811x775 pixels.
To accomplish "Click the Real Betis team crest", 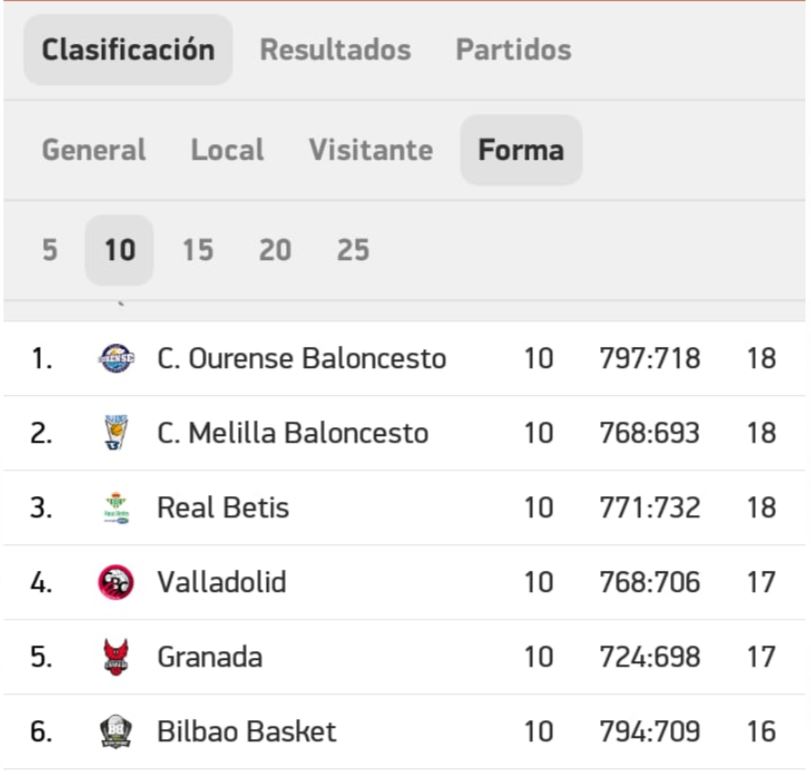I will (x=116, y=508).
